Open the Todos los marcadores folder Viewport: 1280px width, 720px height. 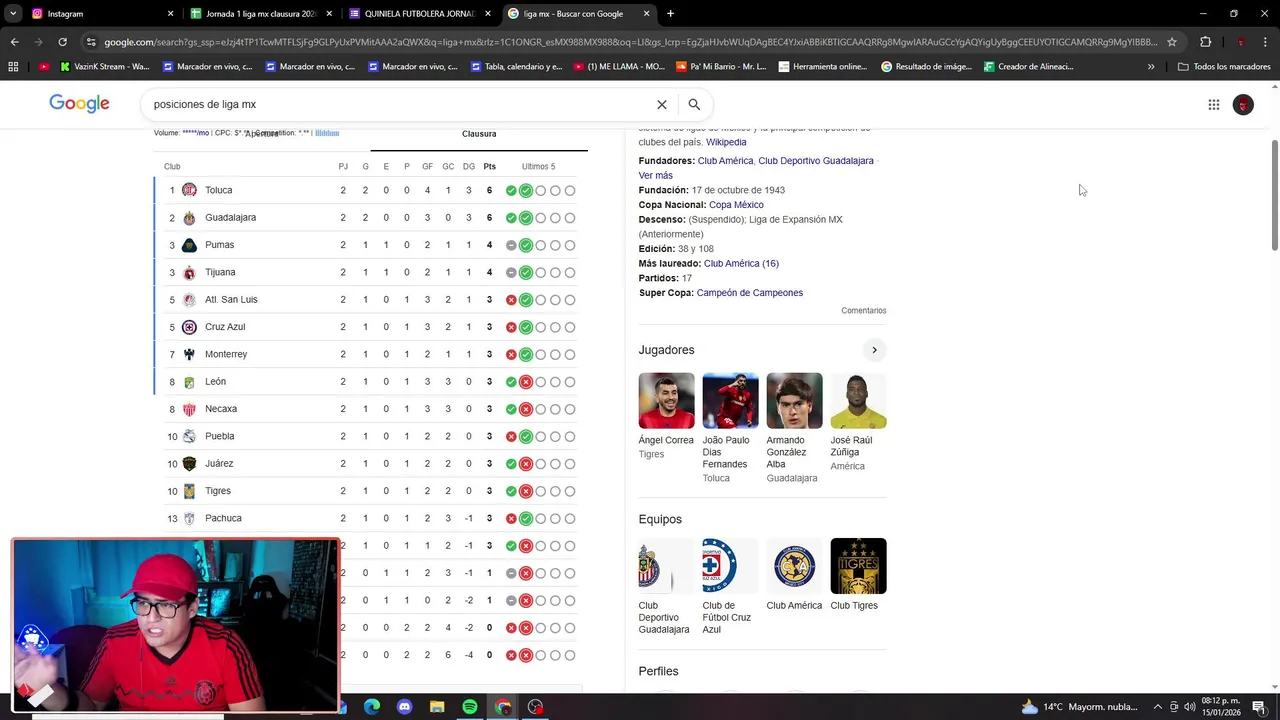coord(1224,67)
